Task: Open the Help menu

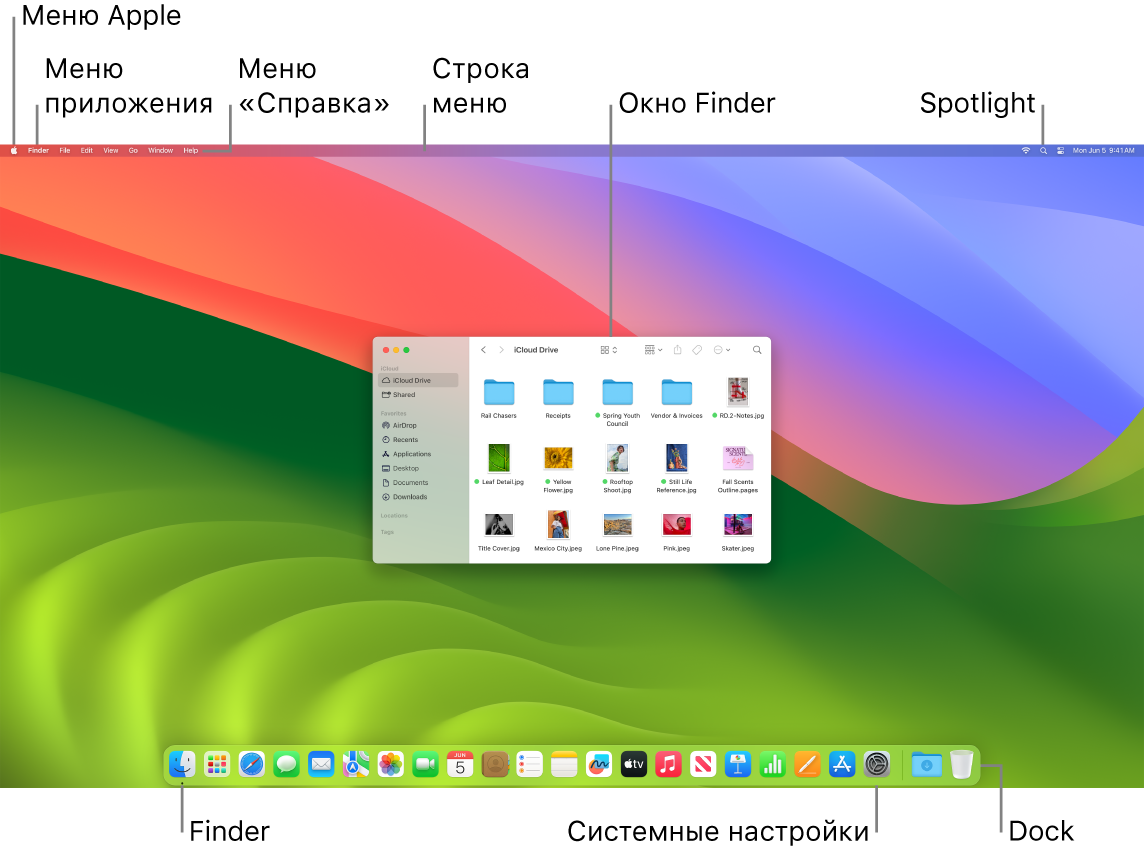Action: coord(190,150)
